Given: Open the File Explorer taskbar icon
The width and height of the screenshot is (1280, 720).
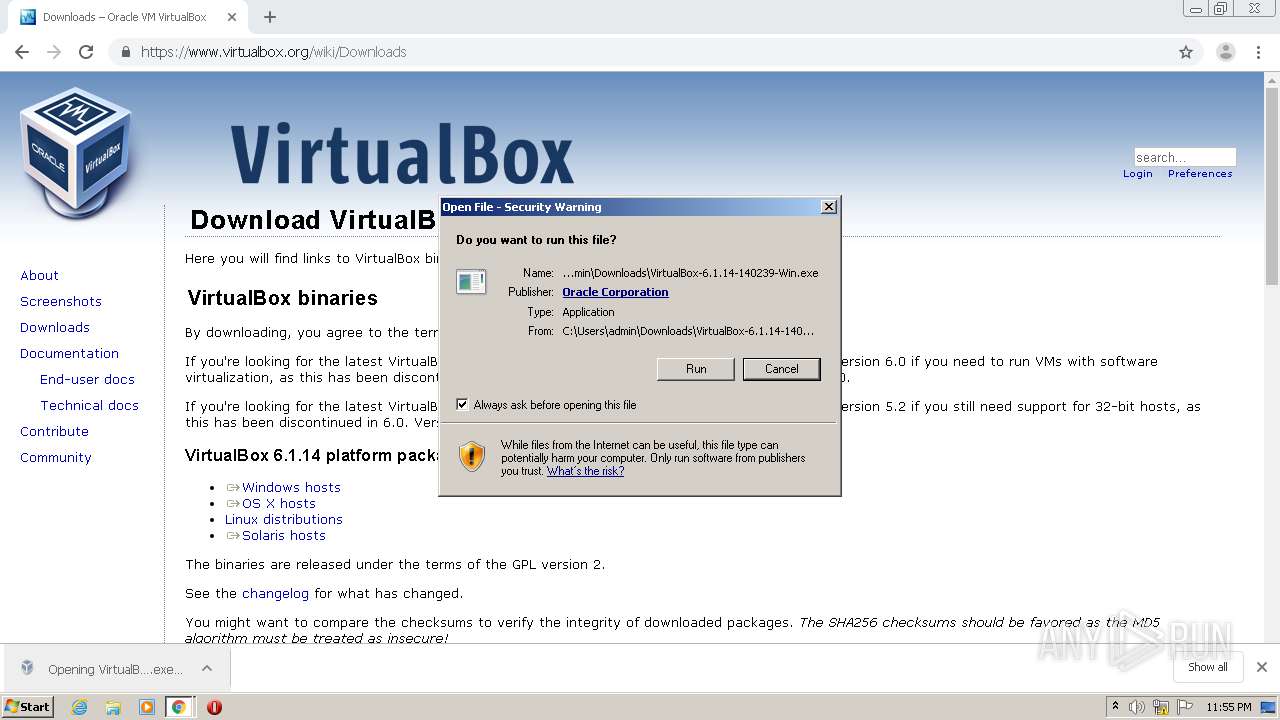Looking at the screenshot, I should tap(113, 707).
